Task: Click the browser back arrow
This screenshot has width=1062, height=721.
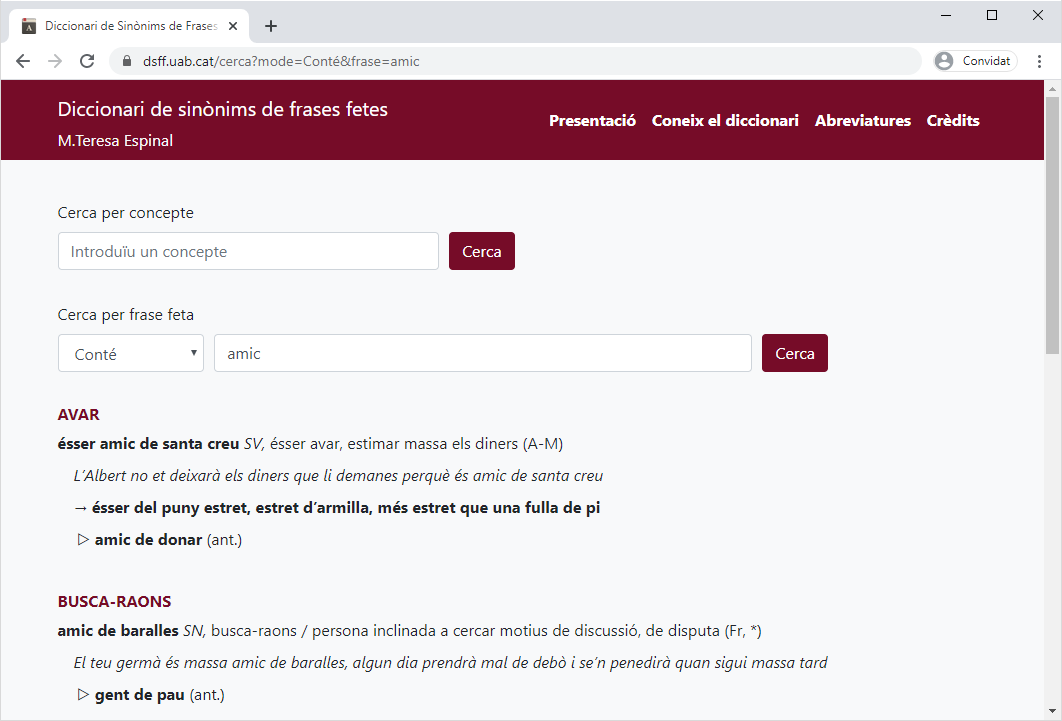Action: pyautogui.click(x=23, y=61)
